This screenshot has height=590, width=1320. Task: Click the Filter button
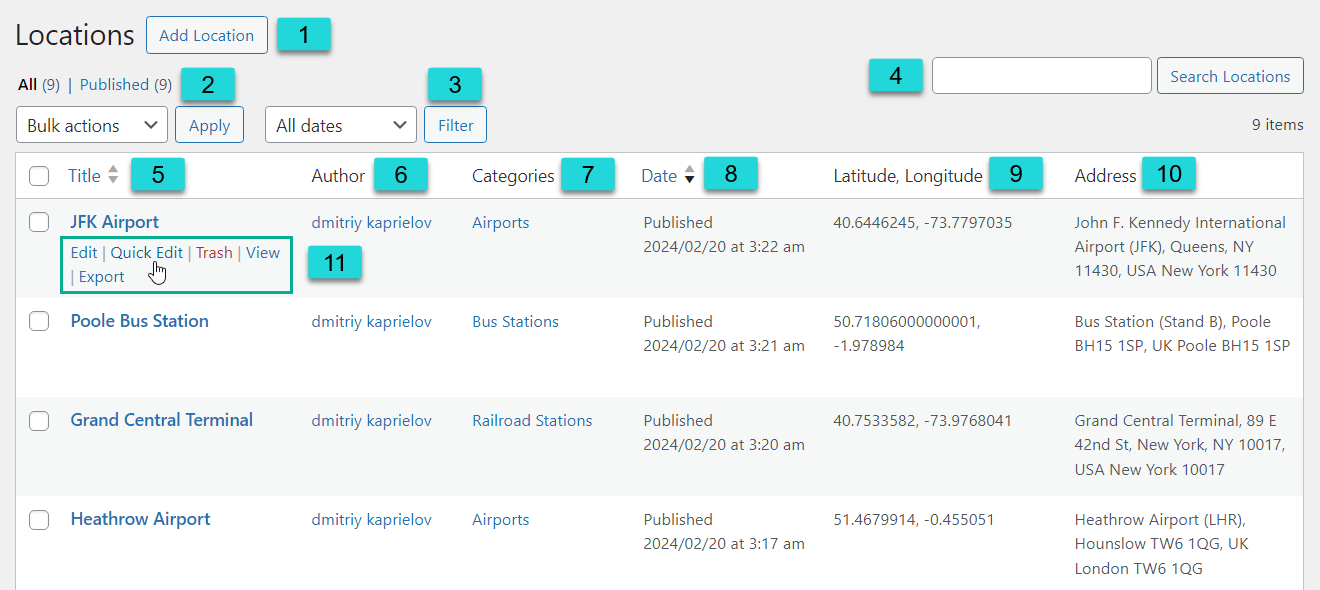tap(456, 125)
